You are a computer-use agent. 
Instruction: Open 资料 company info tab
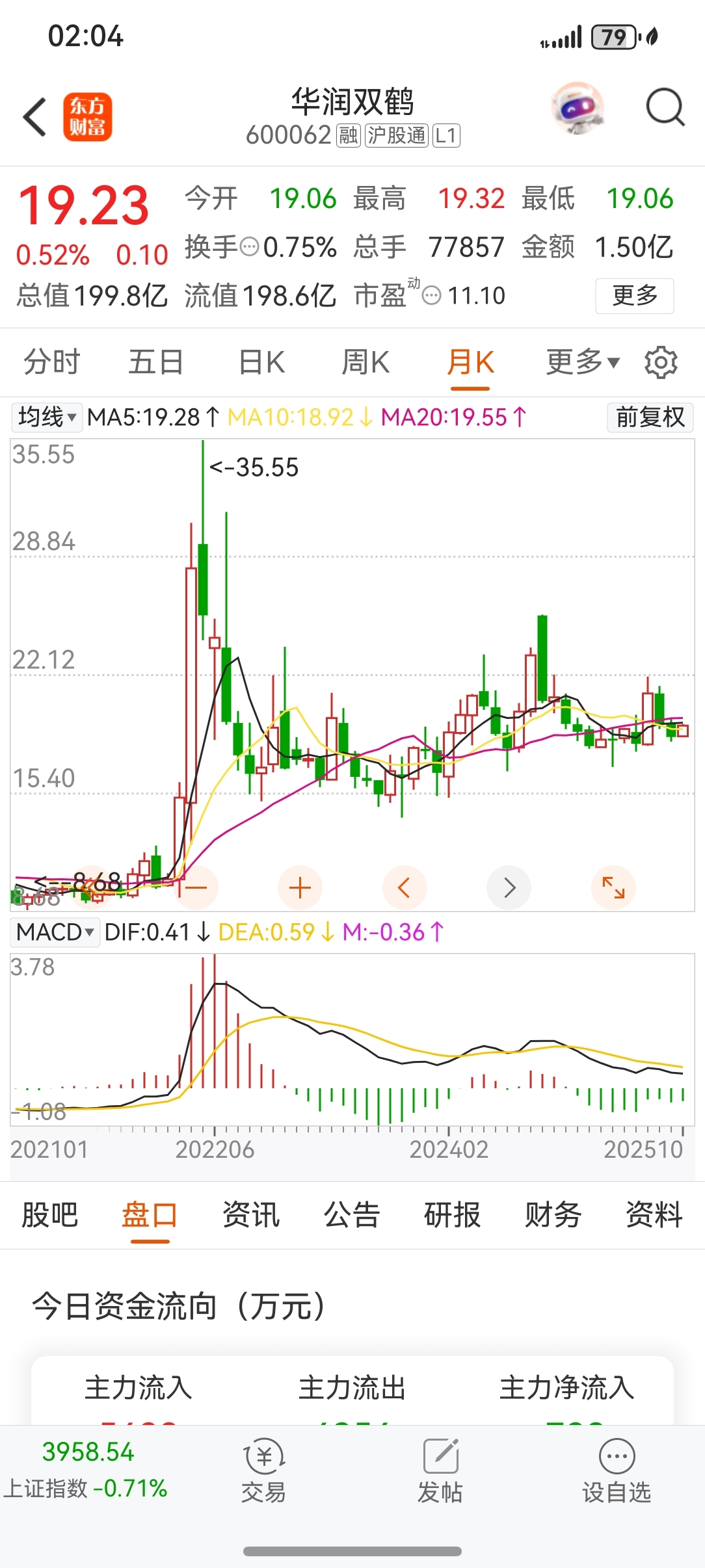tap(654, 1214)
